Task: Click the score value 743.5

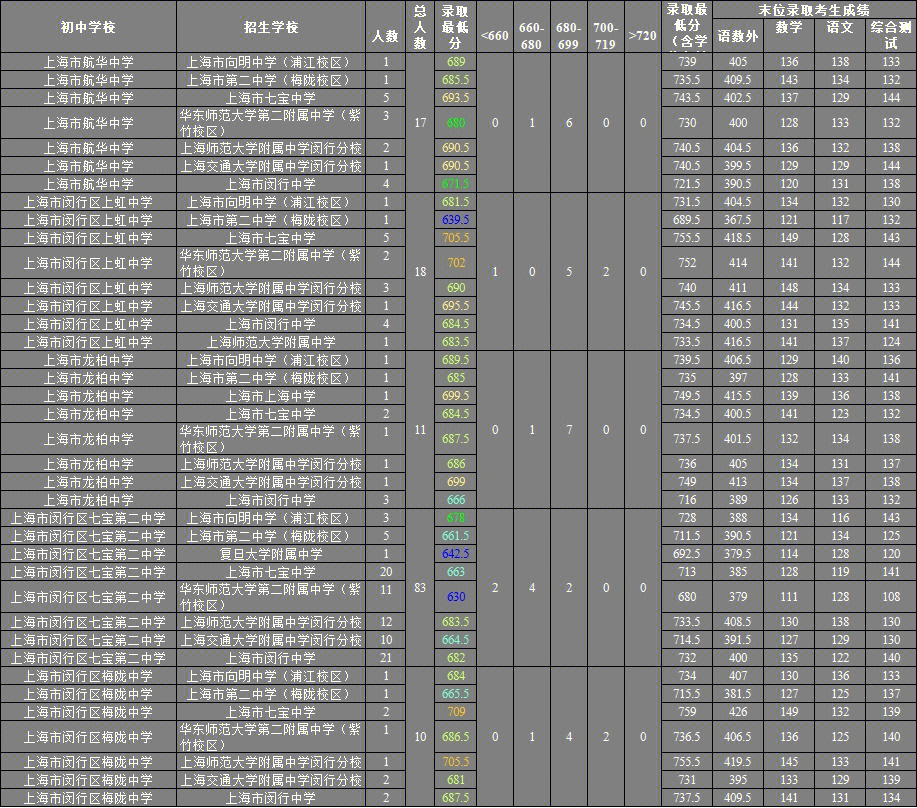Action: 687,98
